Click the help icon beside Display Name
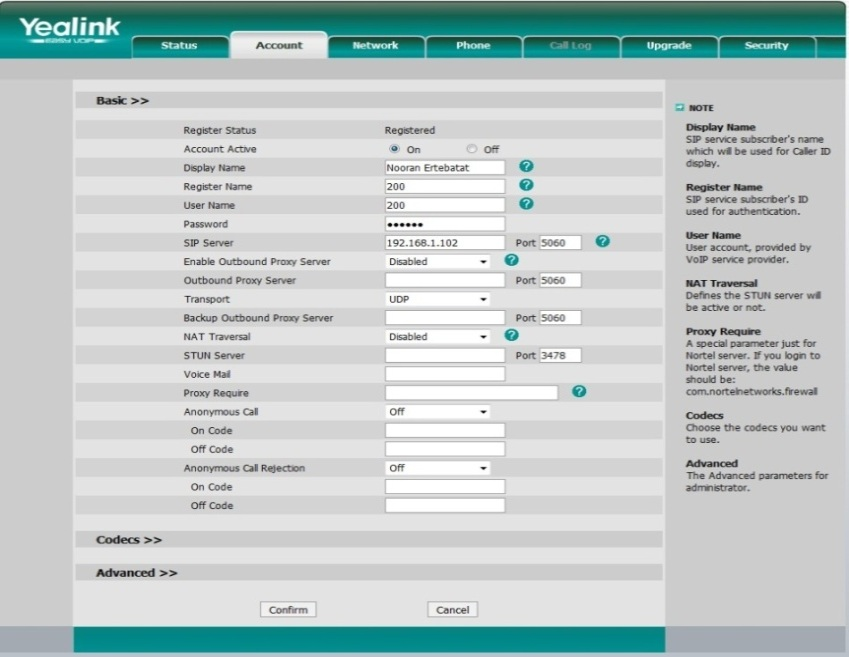849x657 pixels. pos(526,166)
